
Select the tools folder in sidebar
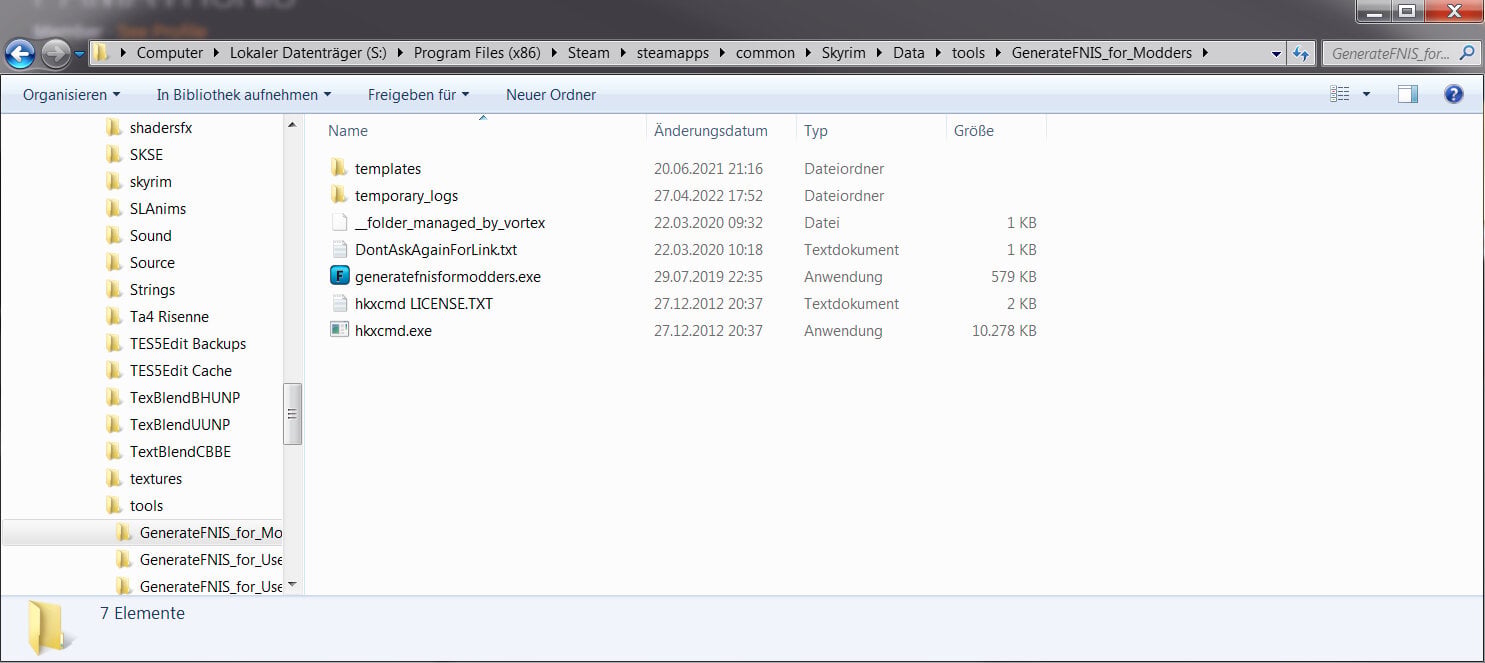(x=135, y=505)
